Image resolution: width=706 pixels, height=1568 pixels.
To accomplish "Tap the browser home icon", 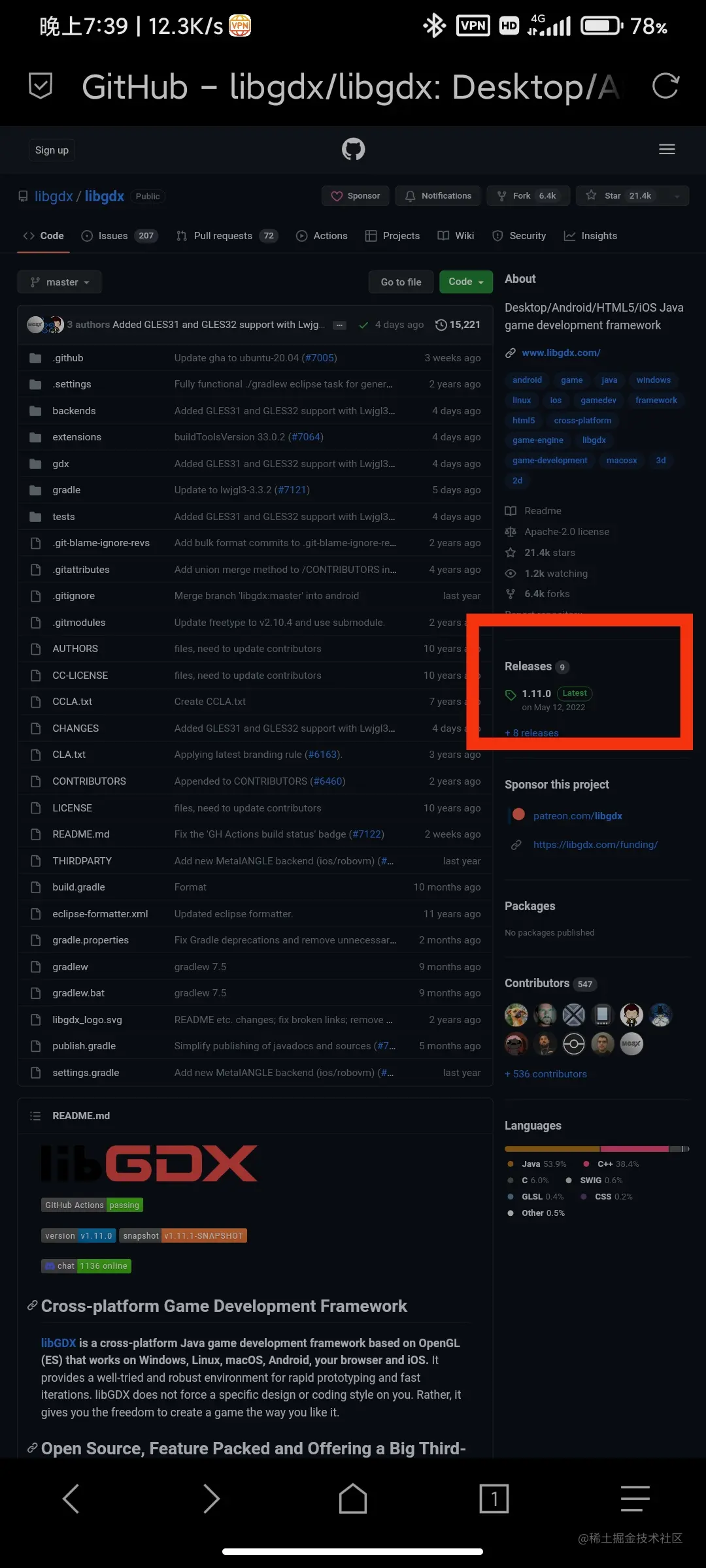I will point(353,1498).
